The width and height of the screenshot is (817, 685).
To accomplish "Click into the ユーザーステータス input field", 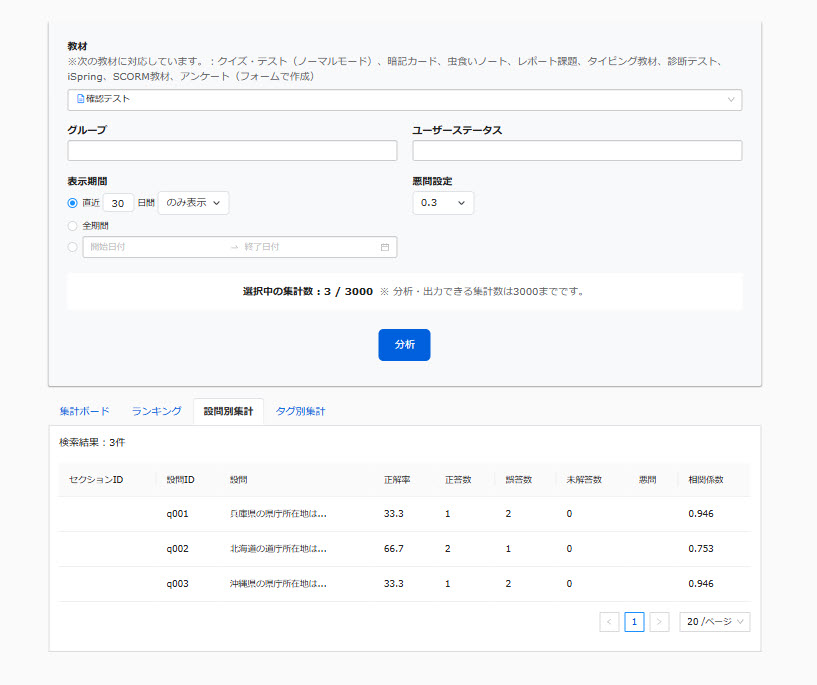I will (577, 151).
